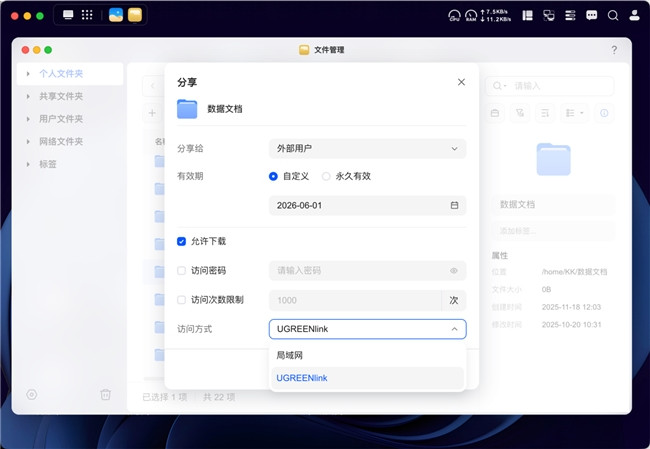Click the 2026-06-01 date field

click(x=367, y=205)
